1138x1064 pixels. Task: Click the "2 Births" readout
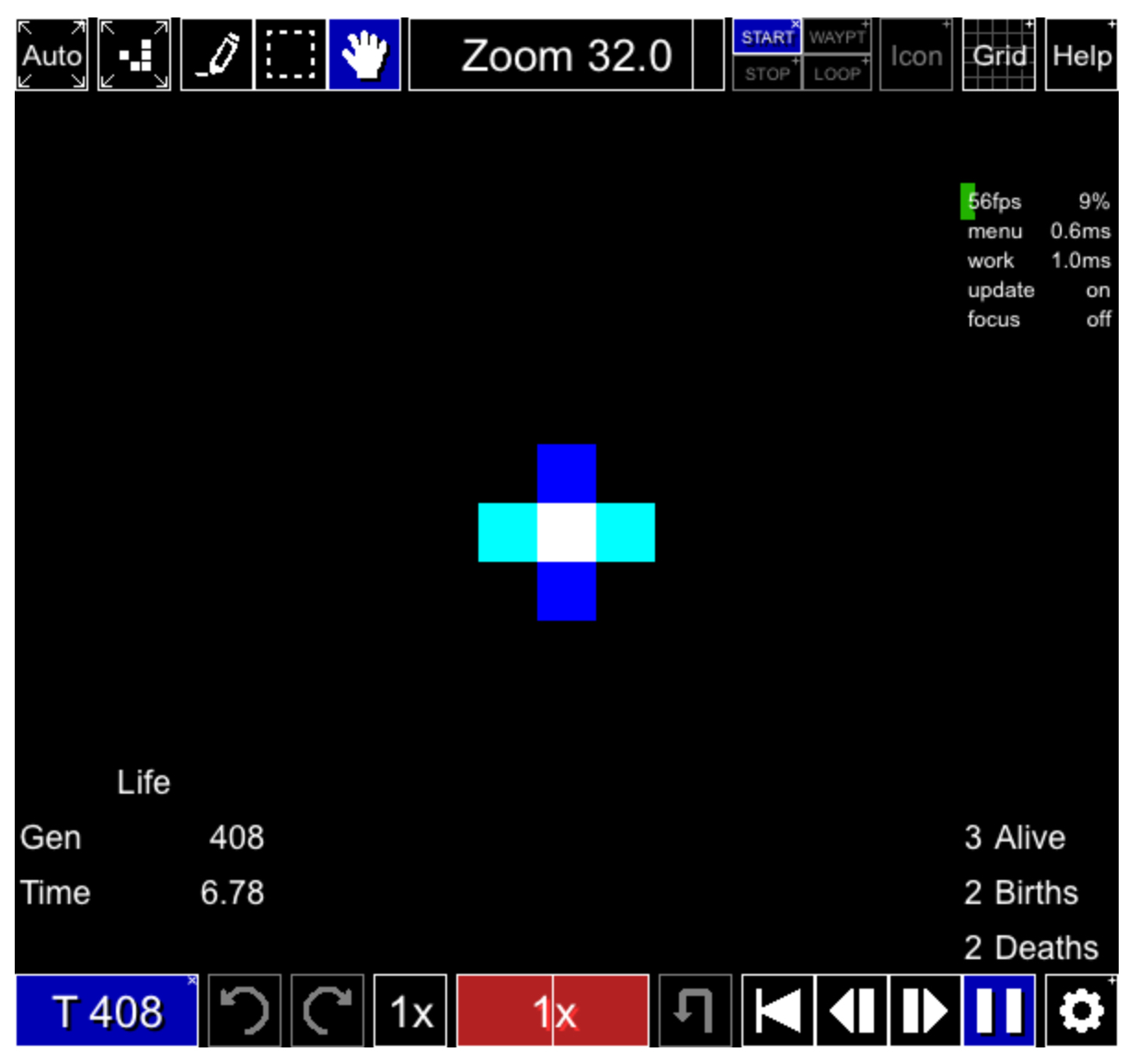pos(1021,893)
